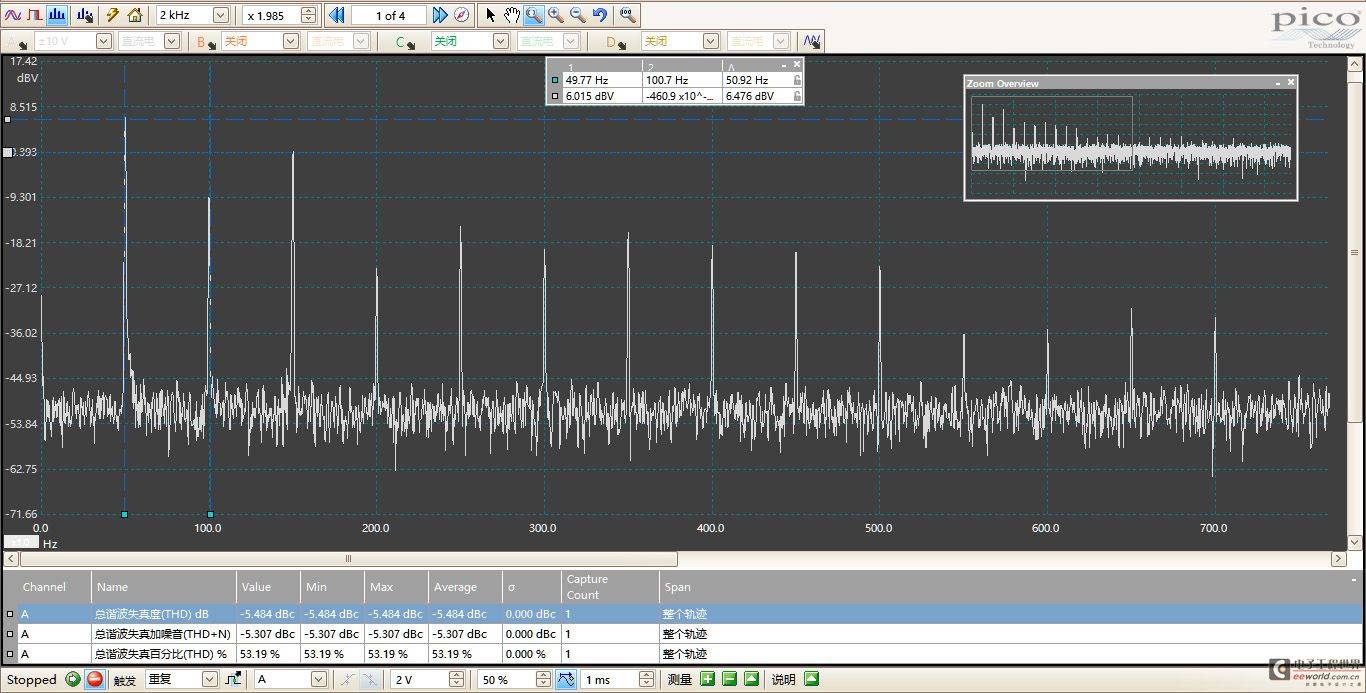Click the zoom-in tool
Image resolution: width=1366 pixels, height=693 pixels.
pyautogui.click(x=556, y=15)
